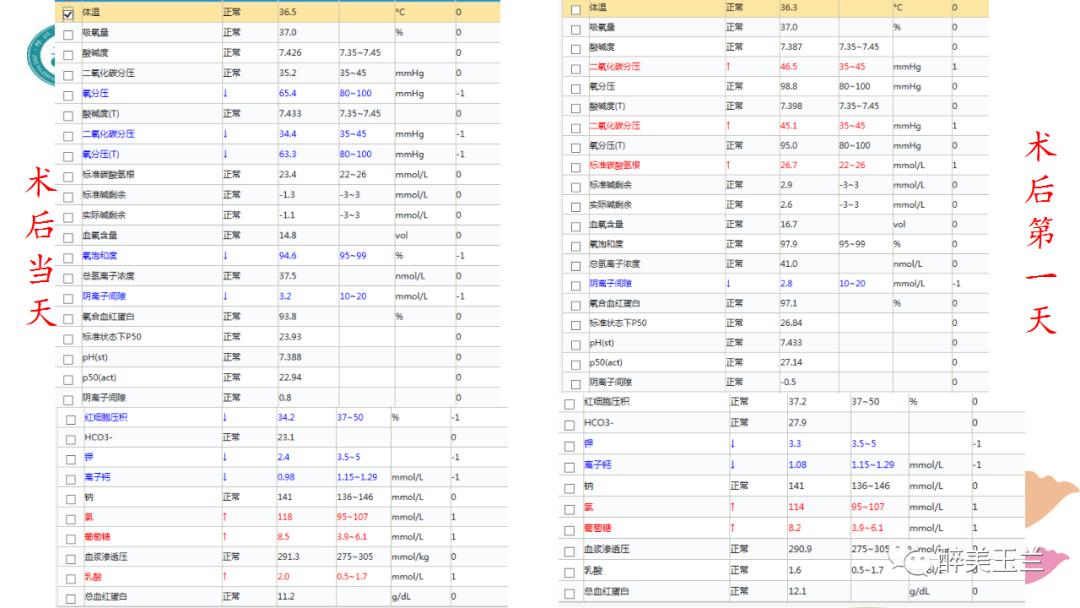Check 实际碱剩余 2.6 row box, 术后第一天 table

575,207
